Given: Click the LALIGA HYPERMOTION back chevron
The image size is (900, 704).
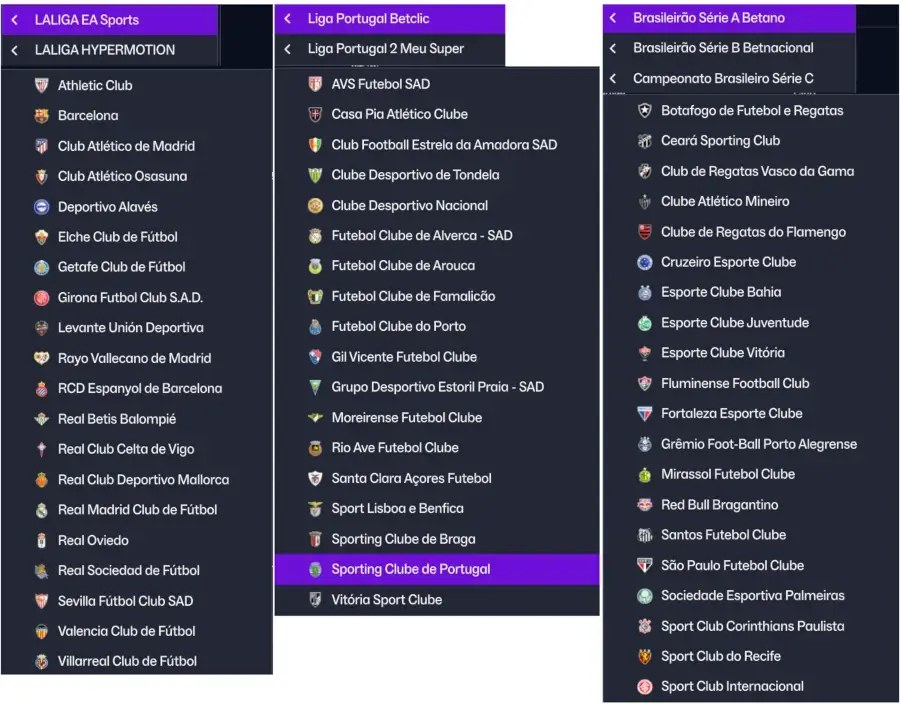Looking at the screenshot, I should (15, 50).
